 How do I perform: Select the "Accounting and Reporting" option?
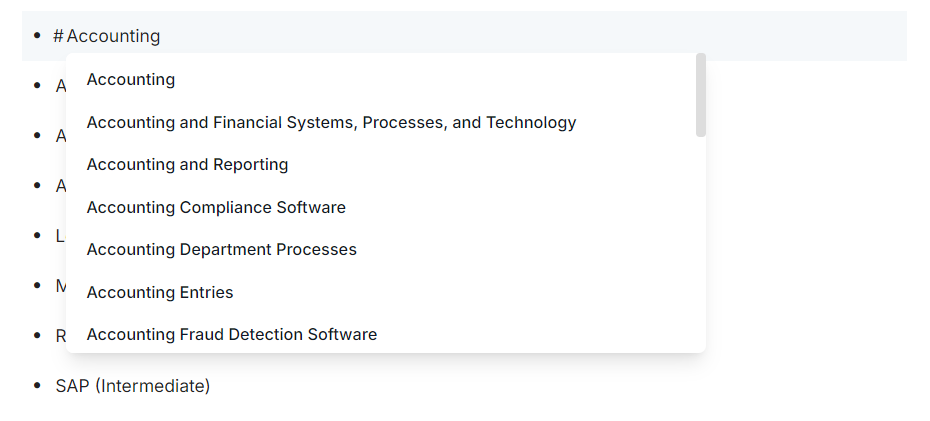tap(187, 165)
